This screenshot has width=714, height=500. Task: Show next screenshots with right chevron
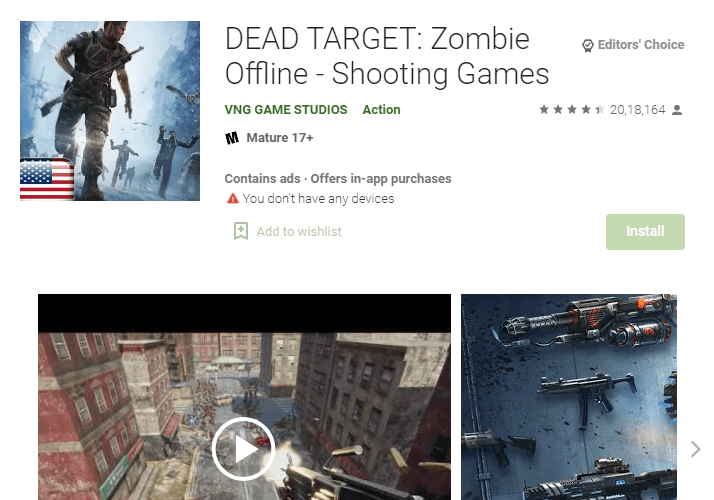click(x=695, y=449)
